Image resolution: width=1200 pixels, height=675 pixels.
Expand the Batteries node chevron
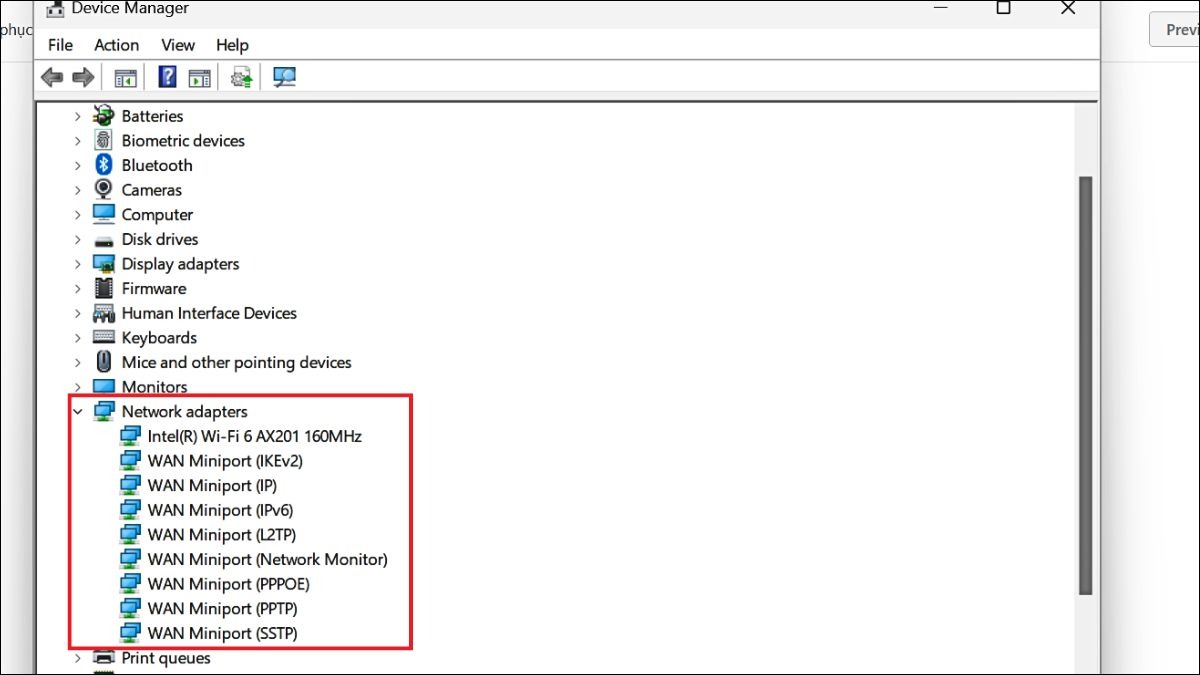(78, 116)
